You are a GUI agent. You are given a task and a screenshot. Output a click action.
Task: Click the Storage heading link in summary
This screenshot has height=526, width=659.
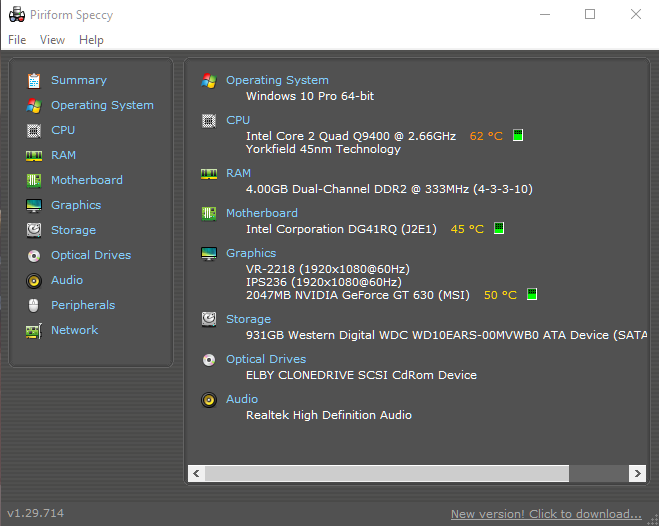[248, 319]
